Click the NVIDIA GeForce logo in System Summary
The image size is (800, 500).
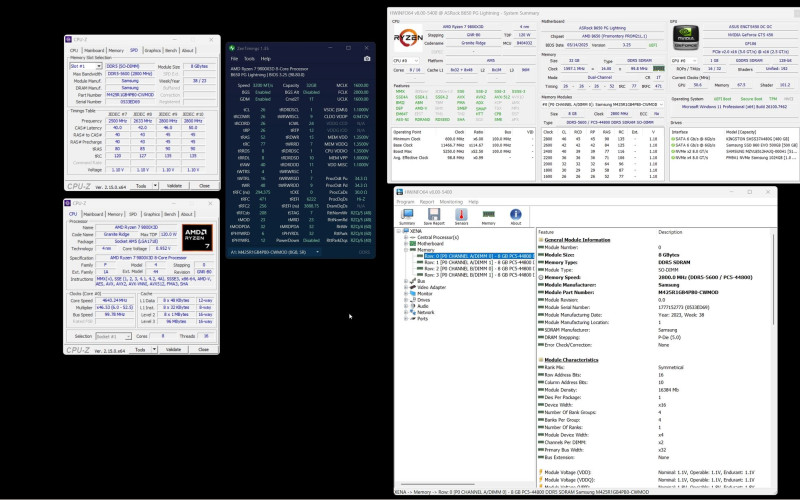pyautogui.click(x=685, y=38)
